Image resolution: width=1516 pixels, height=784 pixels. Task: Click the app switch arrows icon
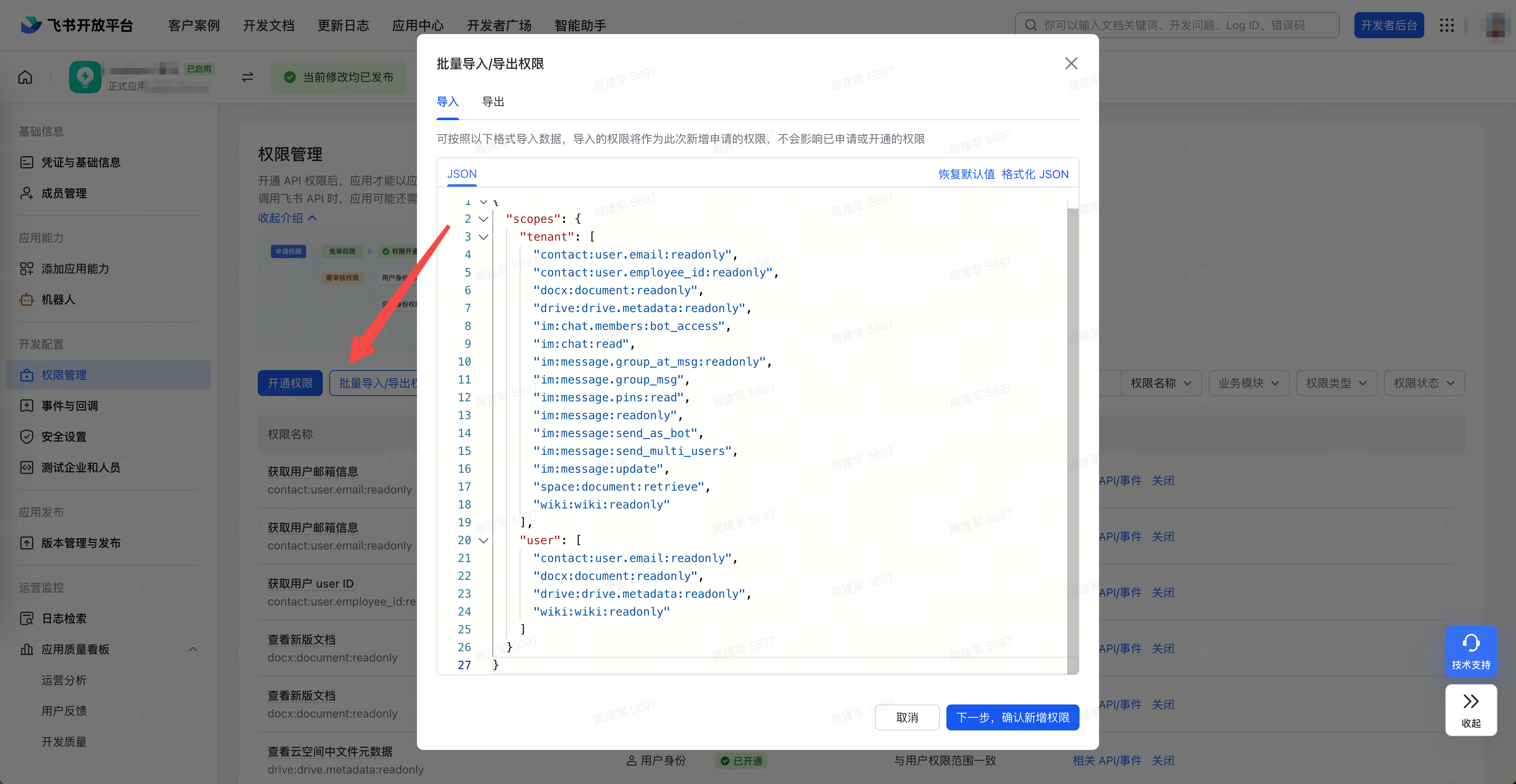247,77
